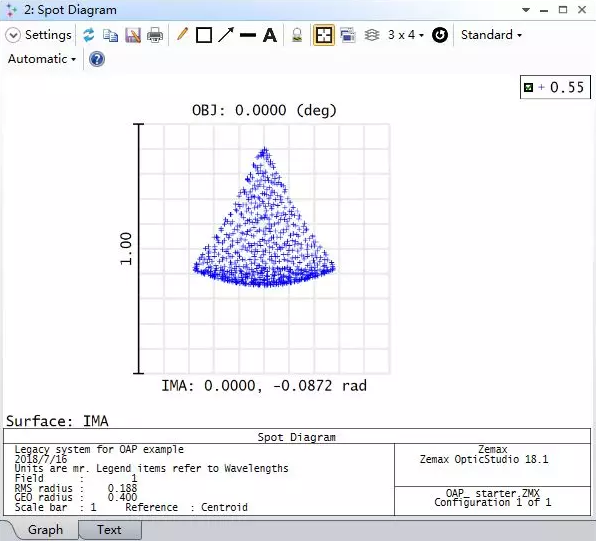
Task: Open the Standard dropdown menu
Action: (x=491, y=35)
